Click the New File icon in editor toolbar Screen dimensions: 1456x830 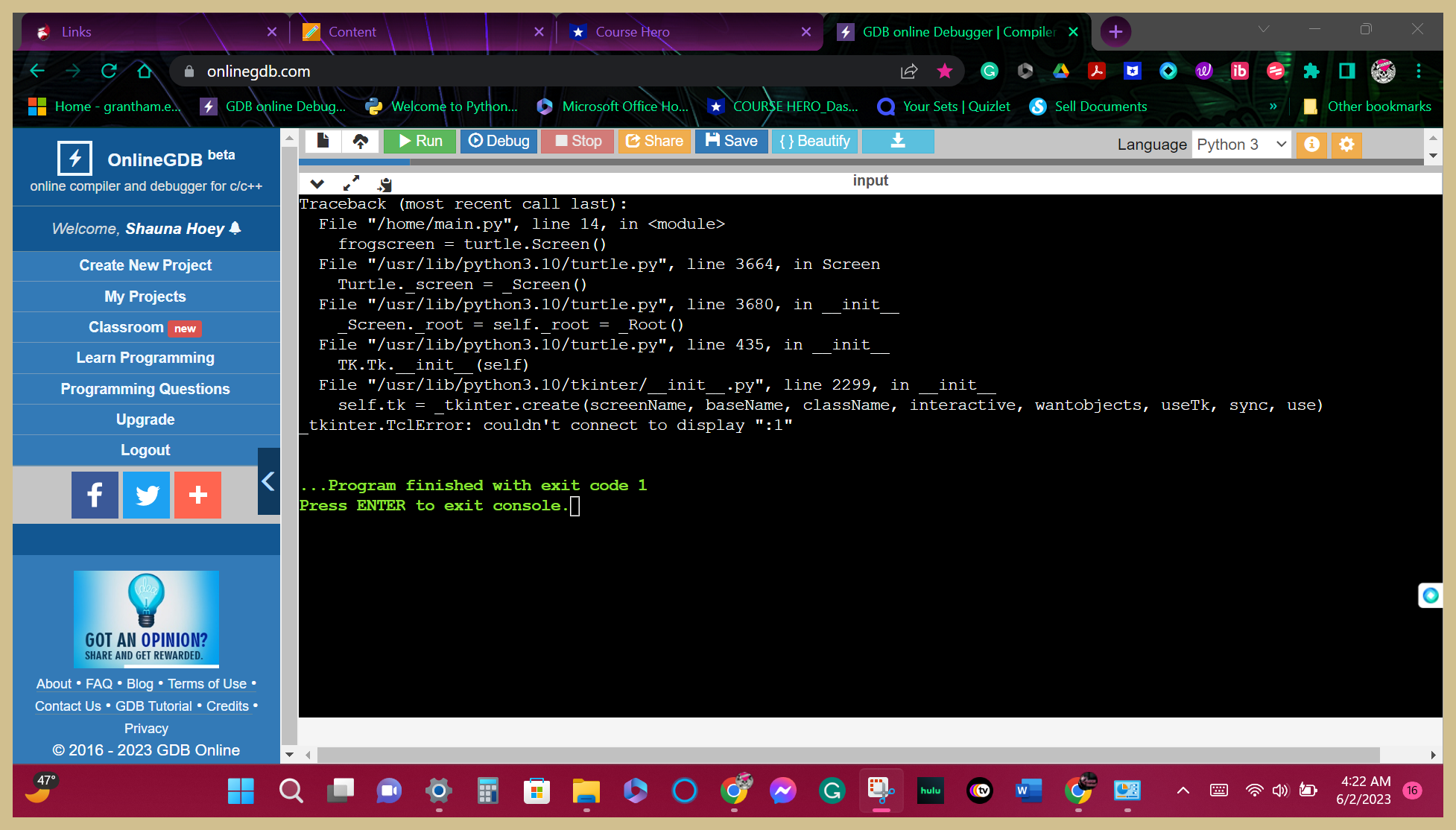(x=323, y=141)
